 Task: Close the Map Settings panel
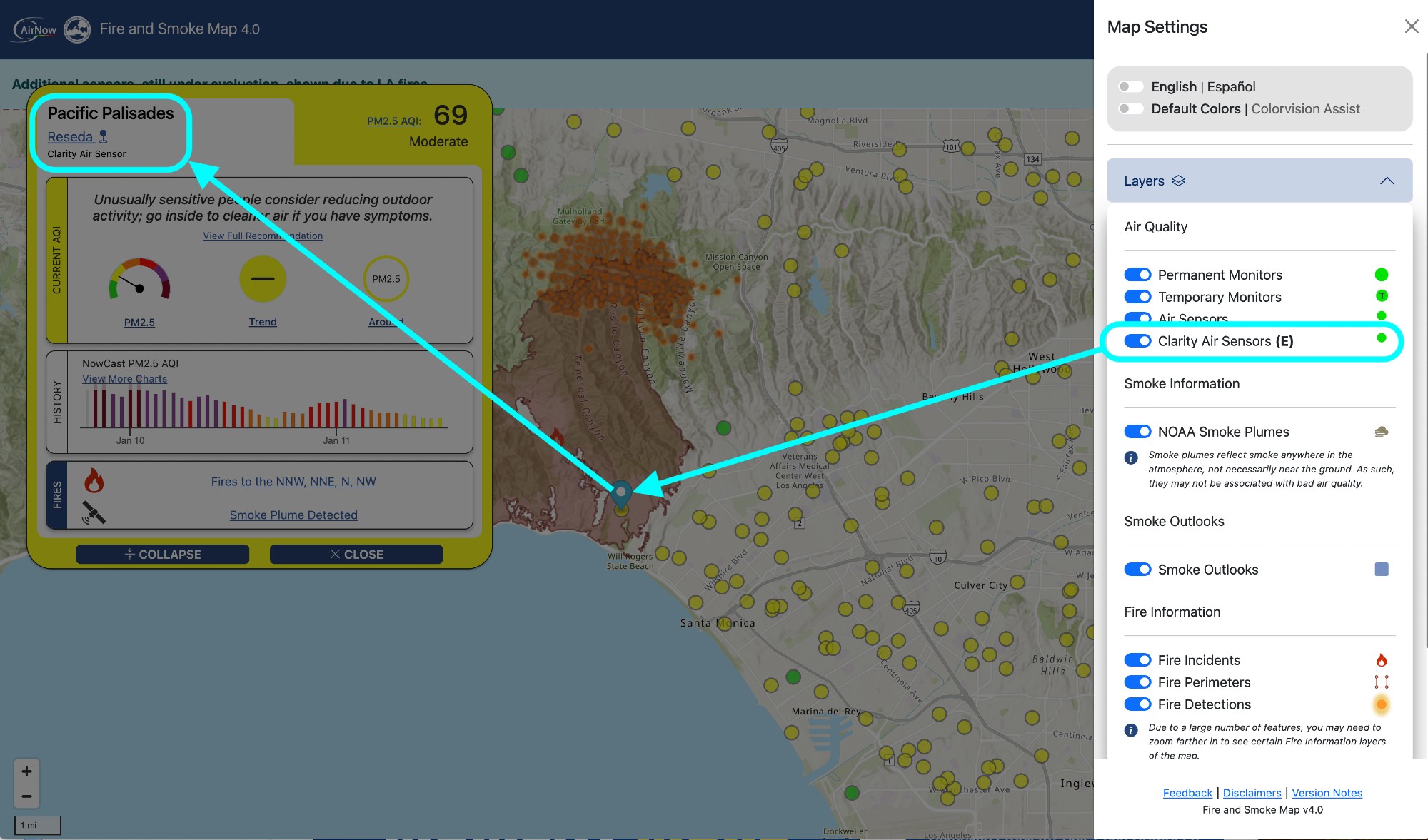[x=1411, y=26]
